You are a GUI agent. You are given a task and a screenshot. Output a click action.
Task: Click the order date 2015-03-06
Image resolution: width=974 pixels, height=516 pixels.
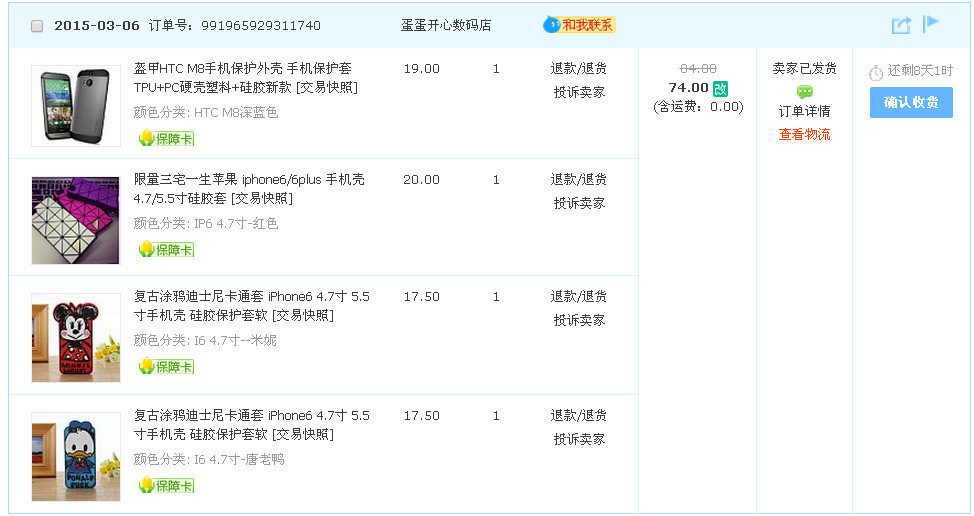point(96,25)
